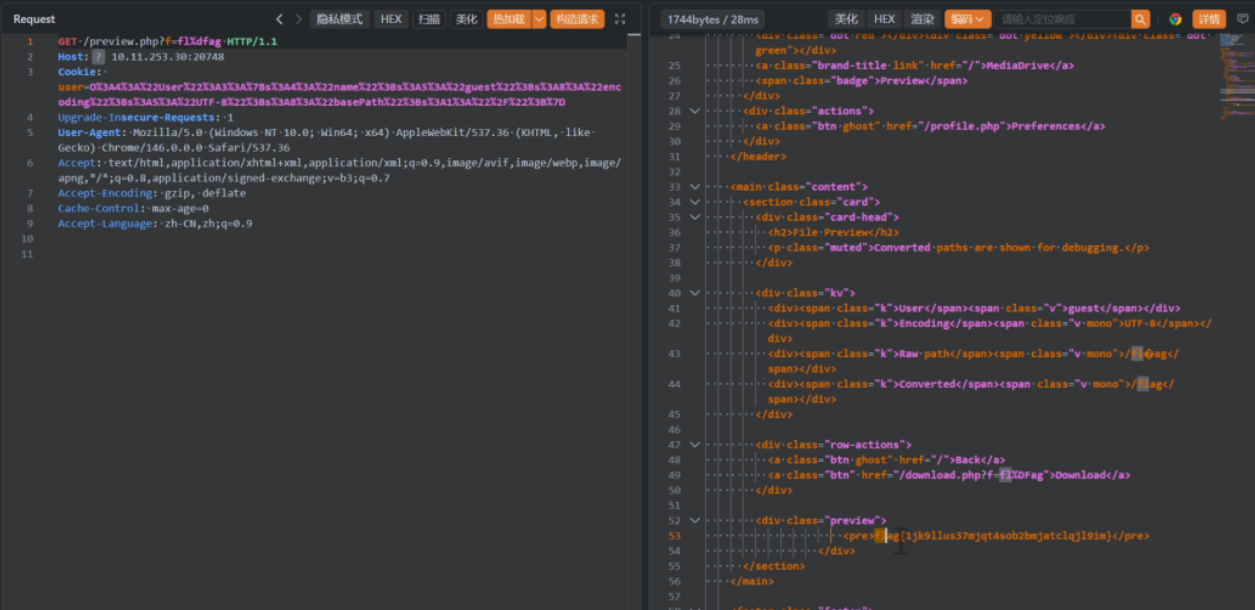Toggle HEX view in the response panel
1255x610 pixels.
click(884, 19)
